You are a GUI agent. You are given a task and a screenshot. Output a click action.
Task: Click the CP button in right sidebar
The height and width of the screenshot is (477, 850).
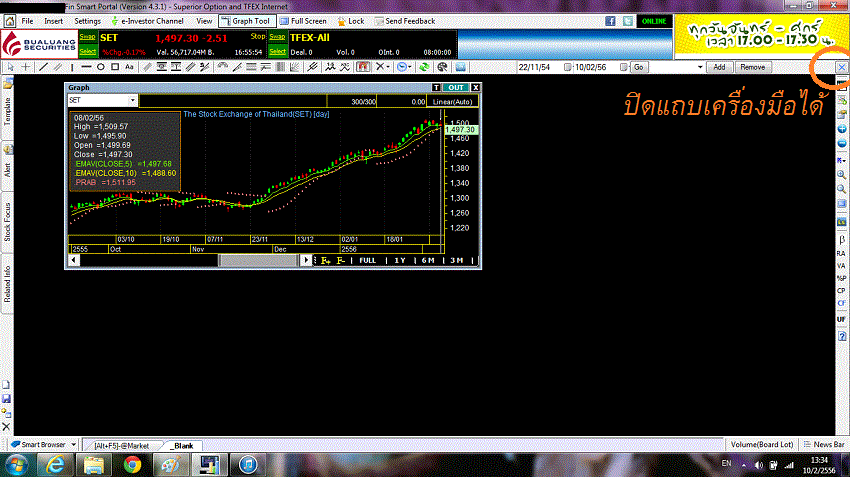[x=841, y=291]
